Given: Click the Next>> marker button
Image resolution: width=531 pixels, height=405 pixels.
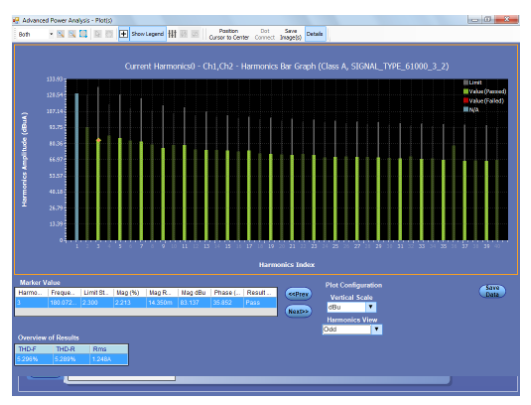Looking at the screenshot, I should 298,311.
